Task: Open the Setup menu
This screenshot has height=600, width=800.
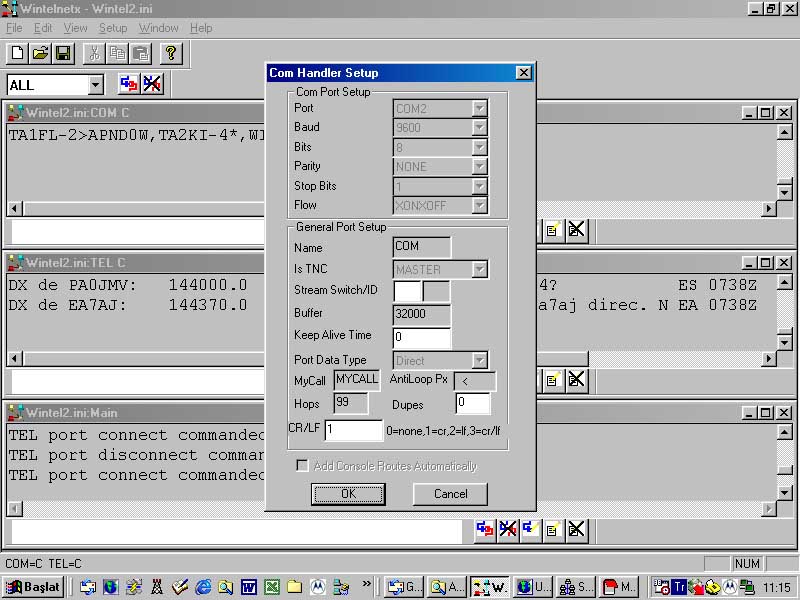Action: pyautogui.click(x=113, y=28)
